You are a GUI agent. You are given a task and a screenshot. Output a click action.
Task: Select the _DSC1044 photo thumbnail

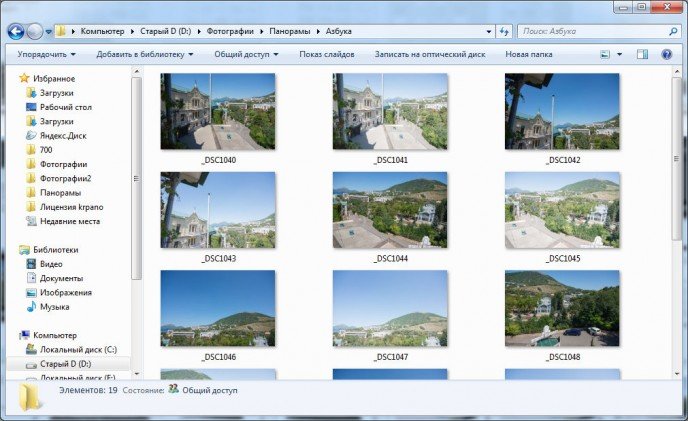click(x=390, y=210)
